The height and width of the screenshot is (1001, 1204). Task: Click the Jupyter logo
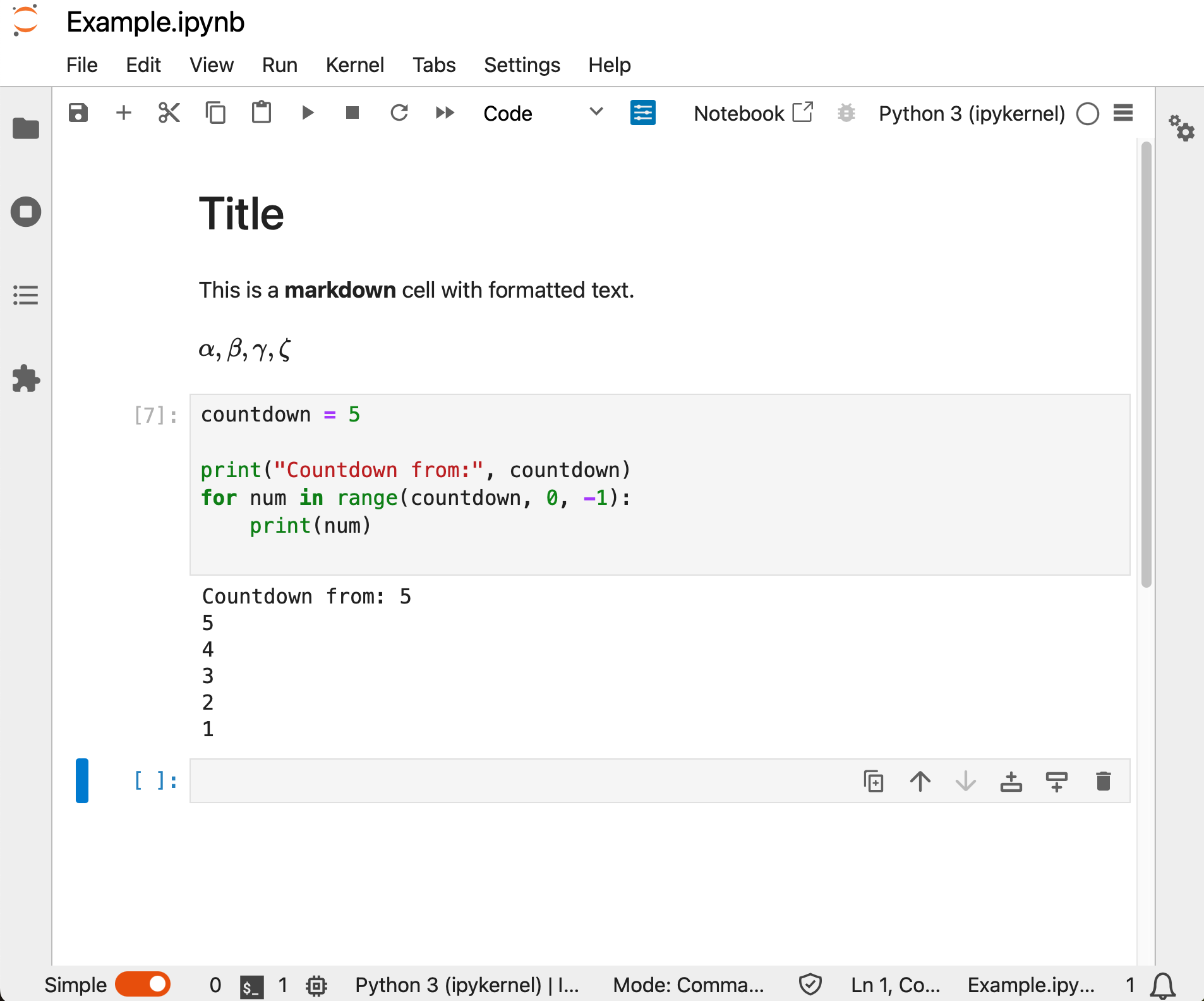coord(26,20)
